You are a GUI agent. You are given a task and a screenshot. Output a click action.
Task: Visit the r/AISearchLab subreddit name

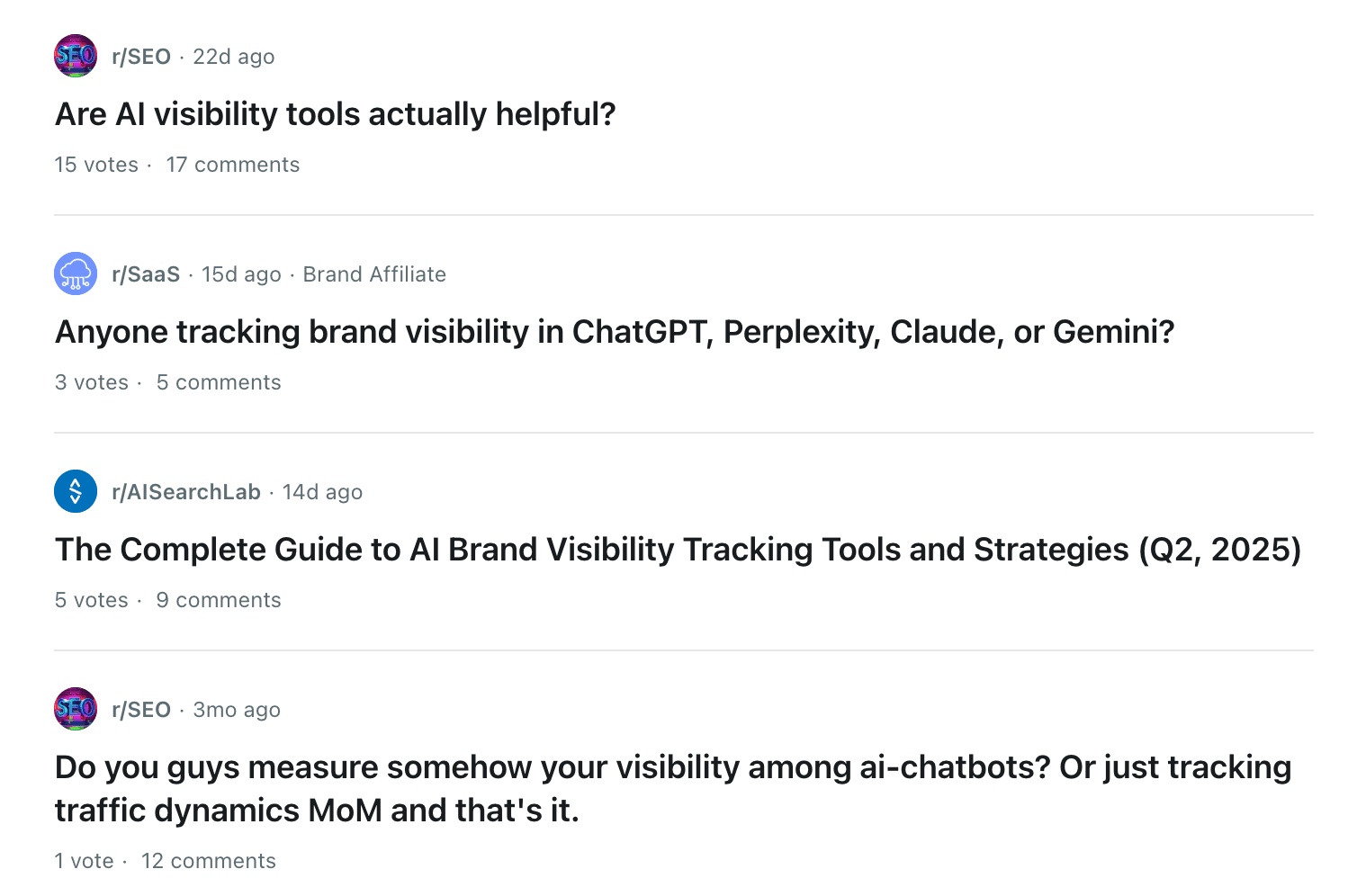click(186, 492)
